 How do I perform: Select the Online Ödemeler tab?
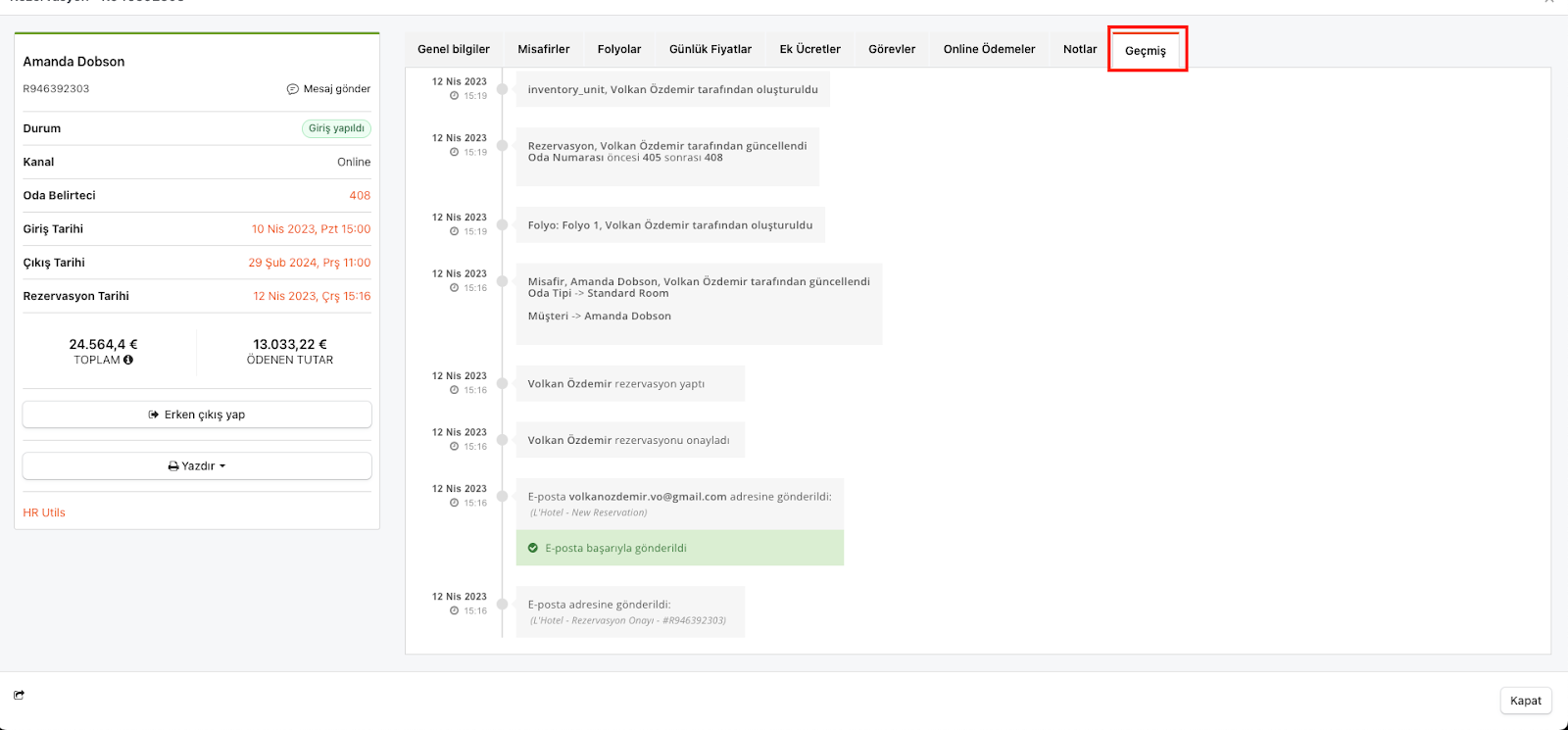(989, 49)
